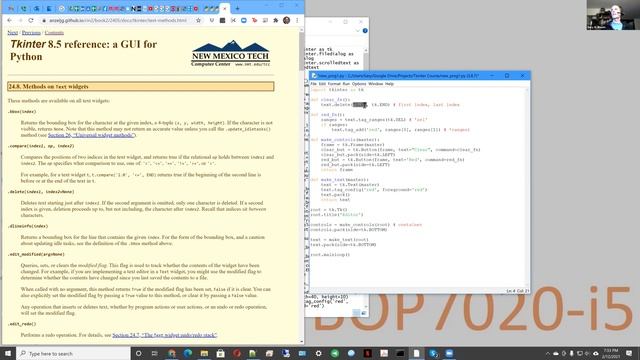
Task: Follow the Previous navigation link
Action: click(31, 33)
